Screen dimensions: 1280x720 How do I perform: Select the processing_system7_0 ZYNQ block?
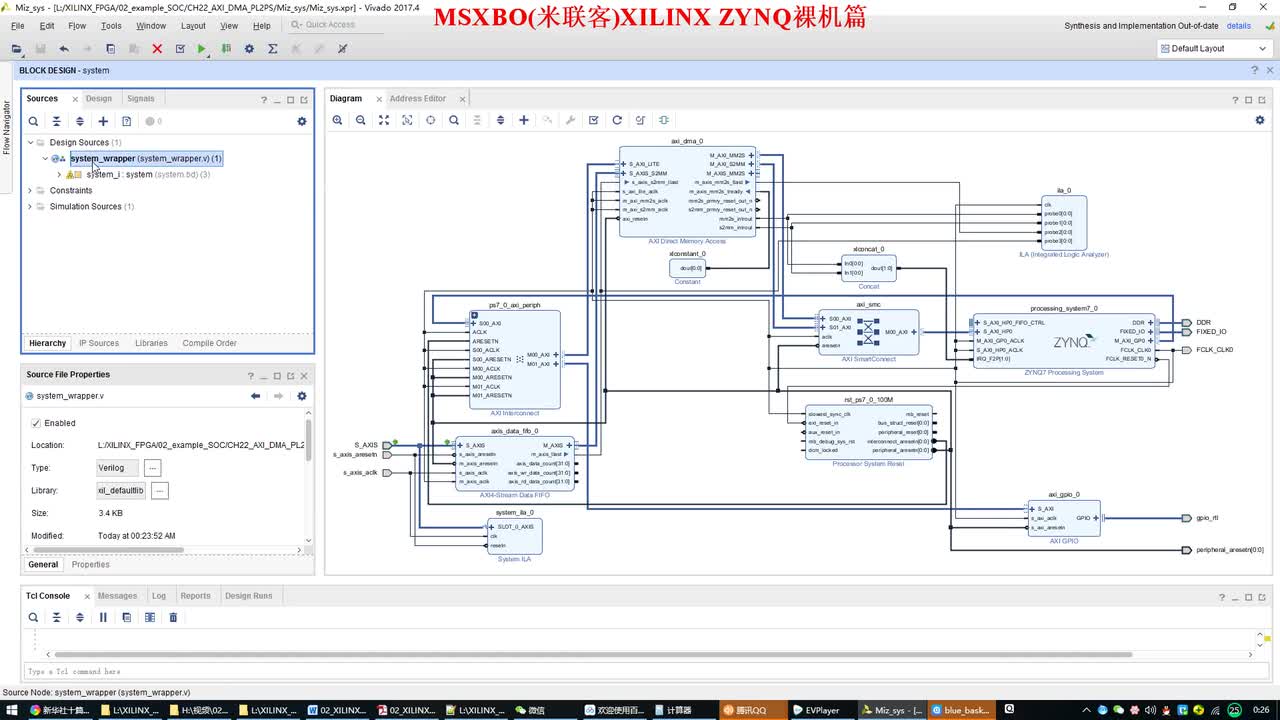[x=1064, y=341]
